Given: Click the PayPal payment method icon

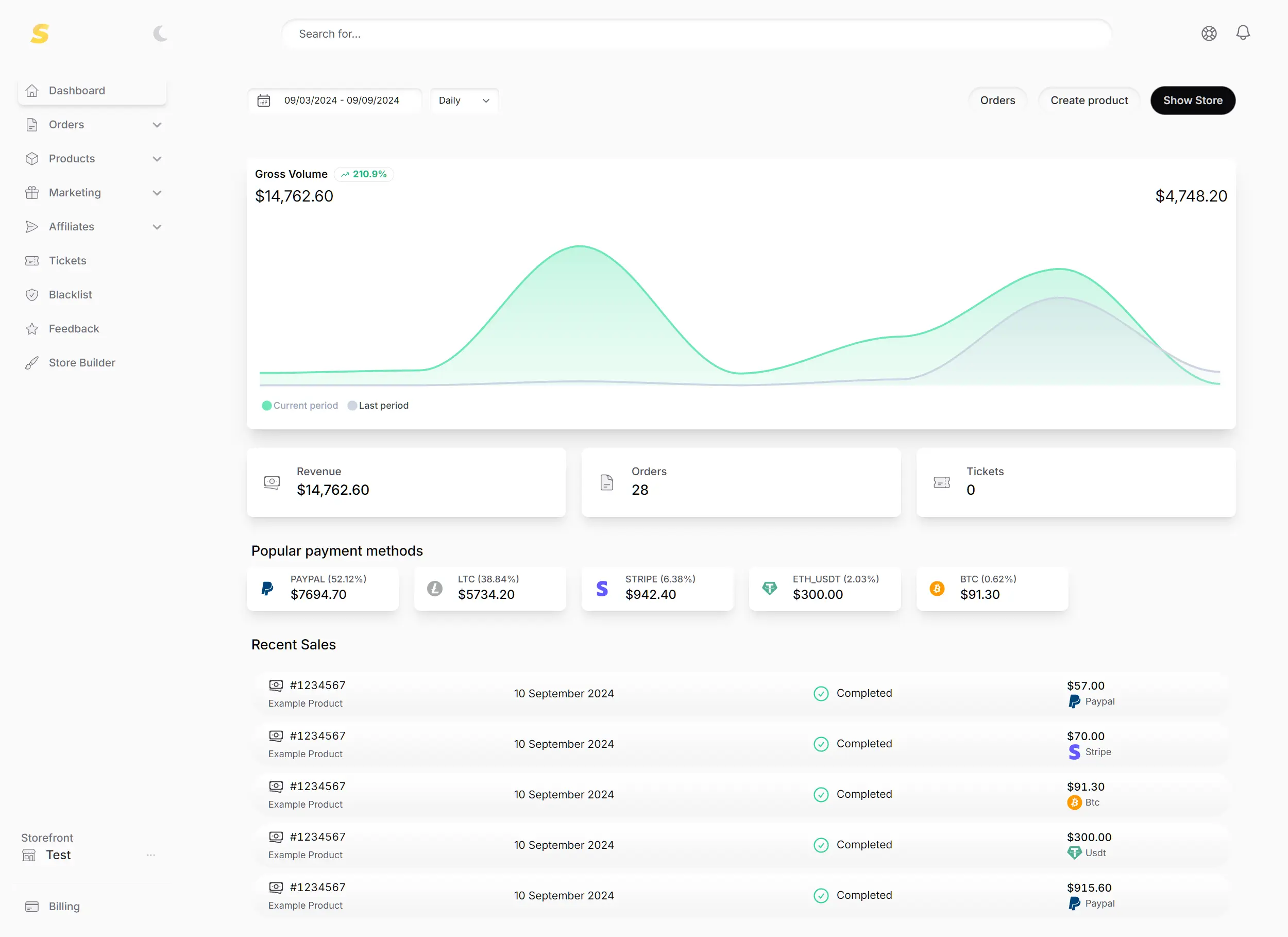Looking at the screenshot, I should (267, 588).
